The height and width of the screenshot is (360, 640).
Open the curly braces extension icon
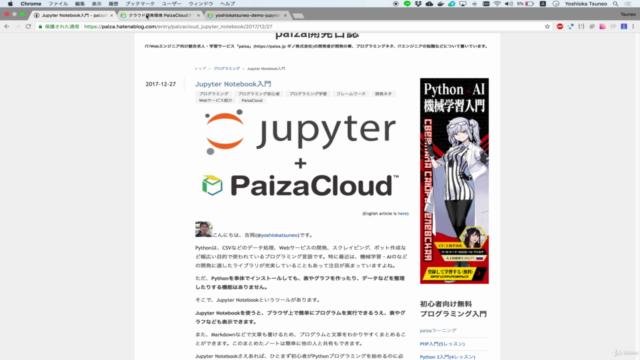[581, 27]
